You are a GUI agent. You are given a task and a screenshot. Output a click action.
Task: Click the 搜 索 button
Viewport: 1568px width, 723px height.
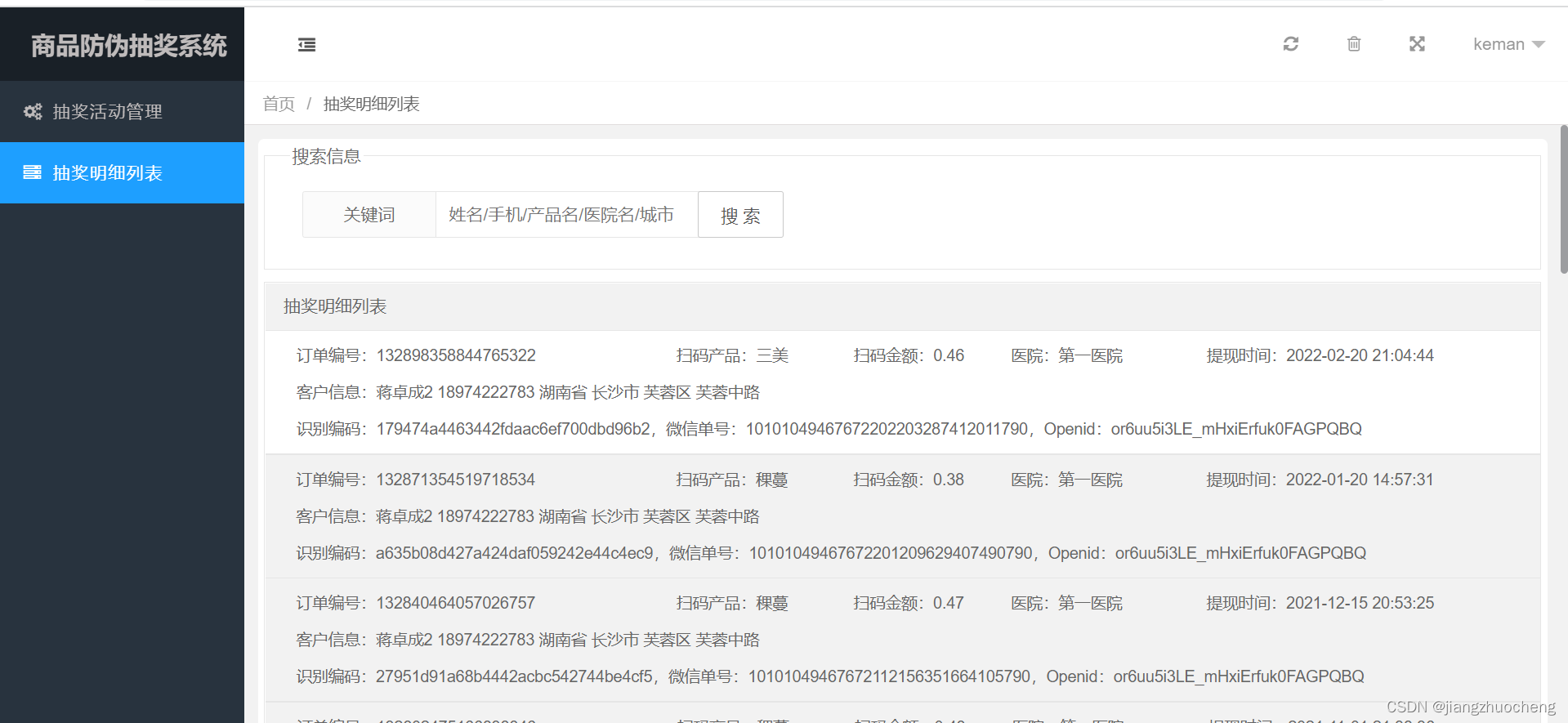(740, 215)
